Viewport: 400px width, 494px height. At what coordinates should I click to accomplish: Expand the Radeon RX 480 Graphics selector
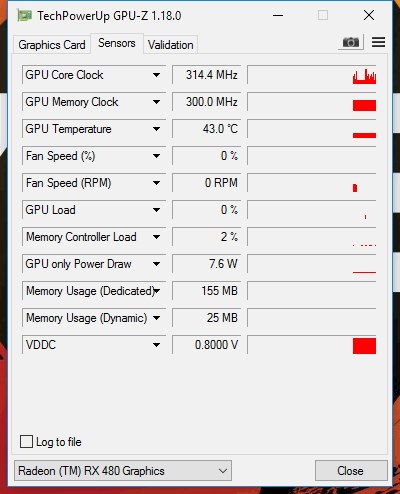[x=123, y=471]
